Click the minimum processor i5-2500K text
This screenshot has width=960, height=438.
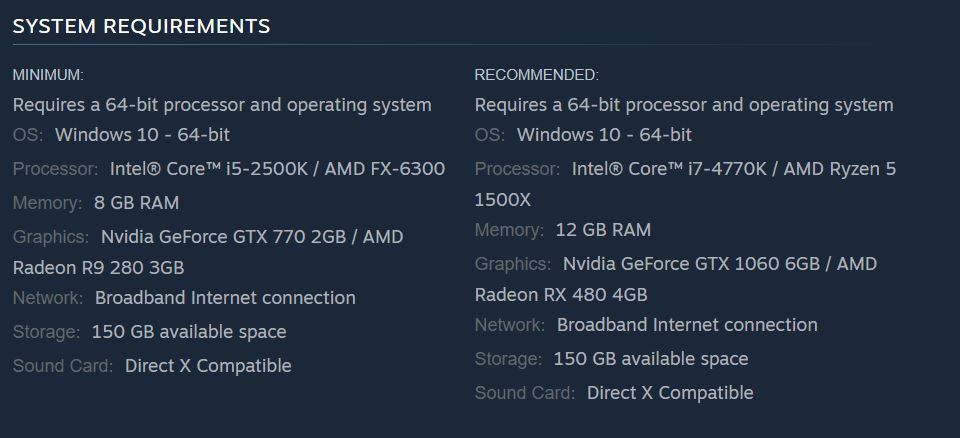coord(277,168)
